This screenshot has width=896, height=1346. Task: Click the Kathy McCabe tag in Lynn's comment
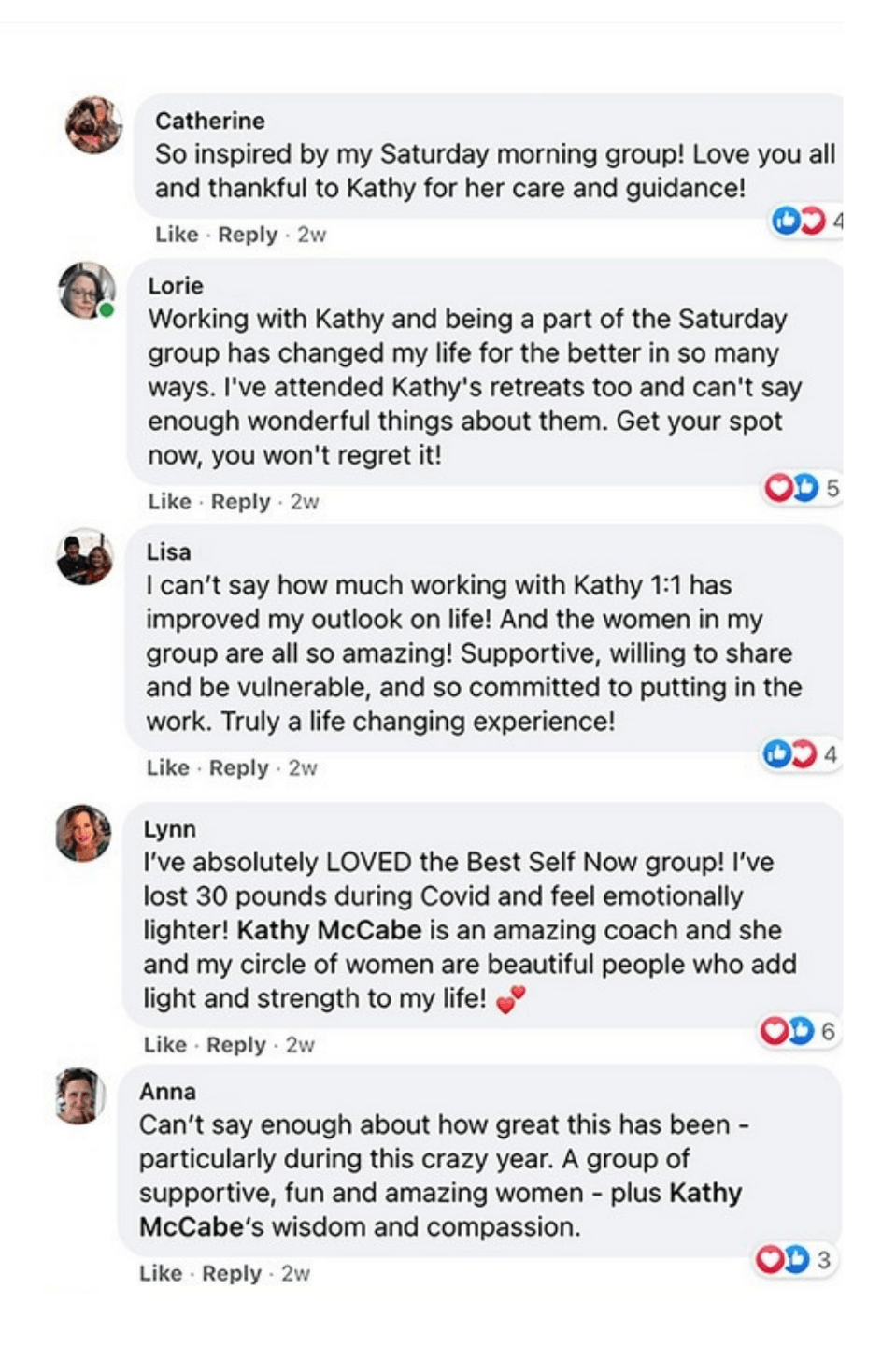pos(329,930)
